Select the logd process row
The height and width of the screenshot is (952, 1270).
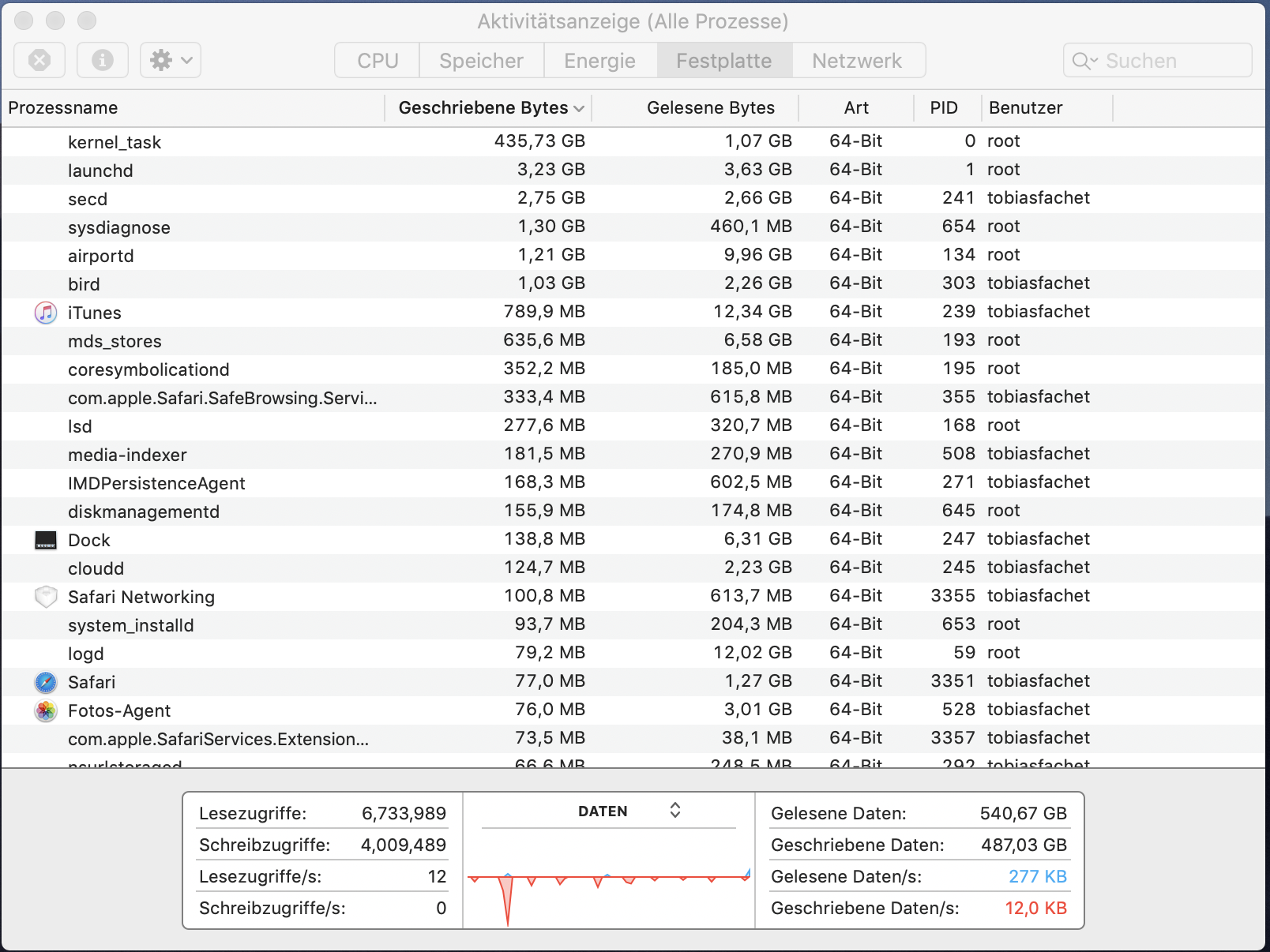[633, 654]
